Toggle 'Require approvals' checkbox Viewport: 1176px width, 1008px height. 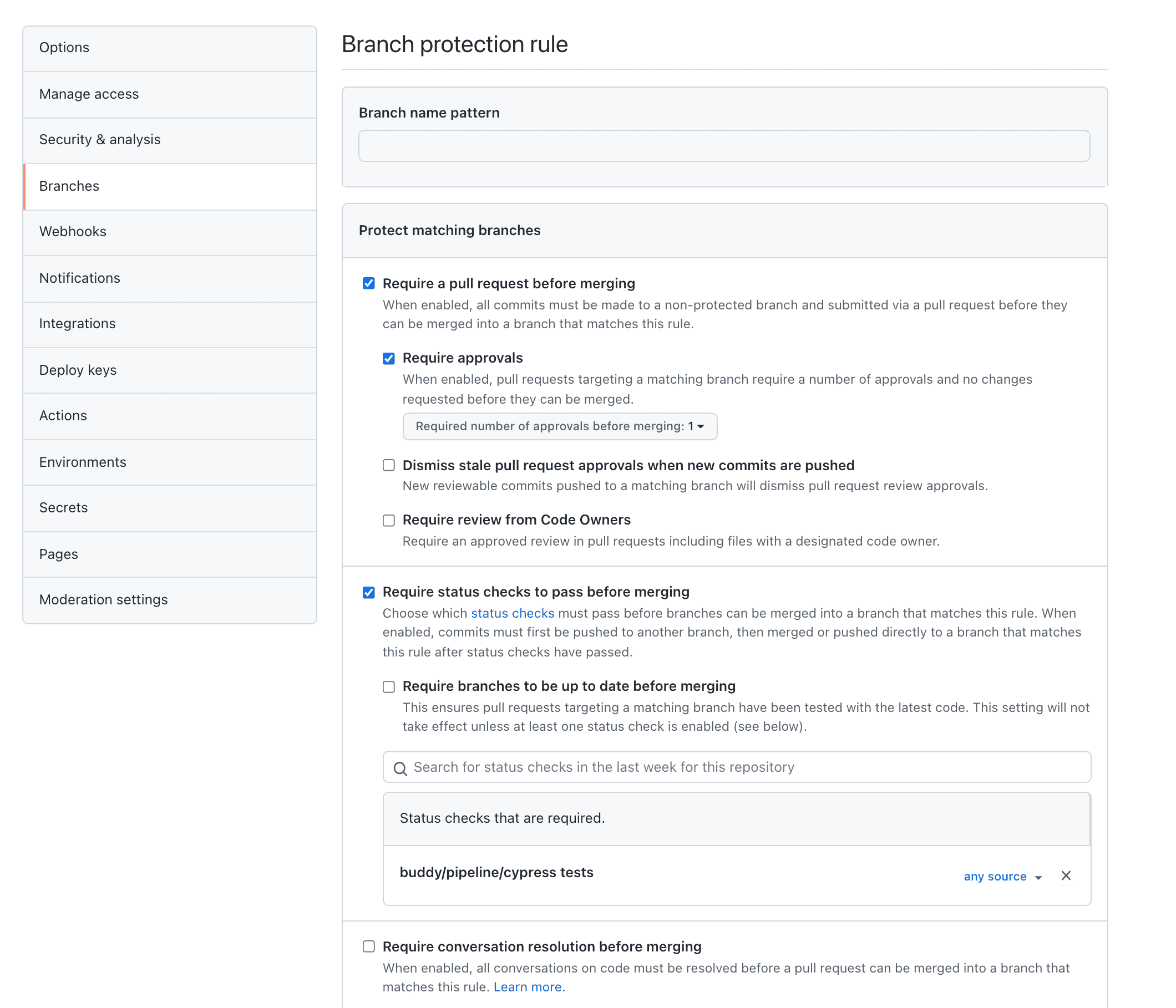(388, 358)
